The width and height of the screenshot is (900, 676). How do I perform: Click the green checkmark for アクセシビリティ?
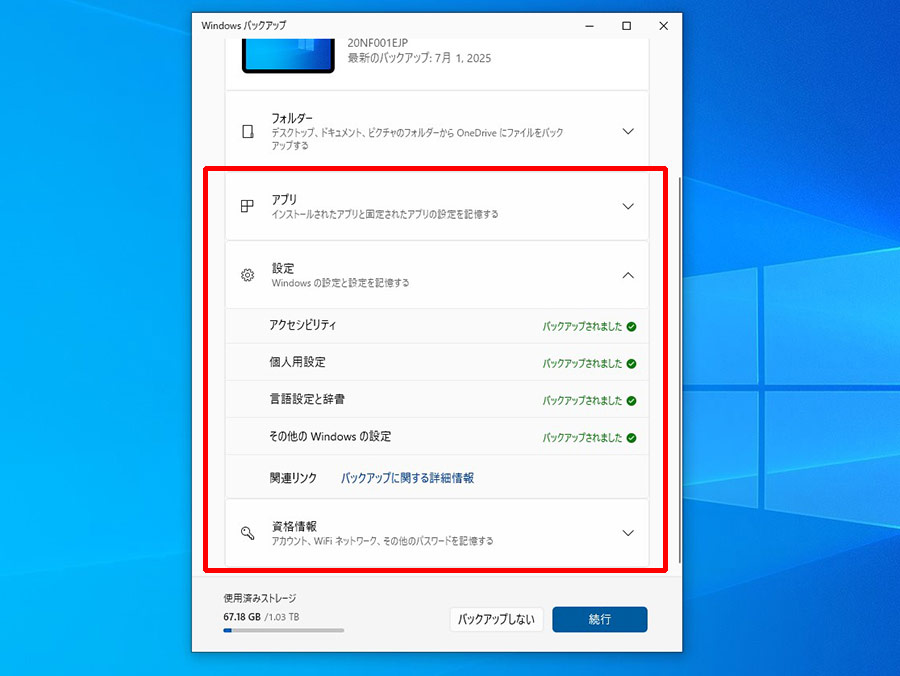pyautogui.click(x=631, y=327)
